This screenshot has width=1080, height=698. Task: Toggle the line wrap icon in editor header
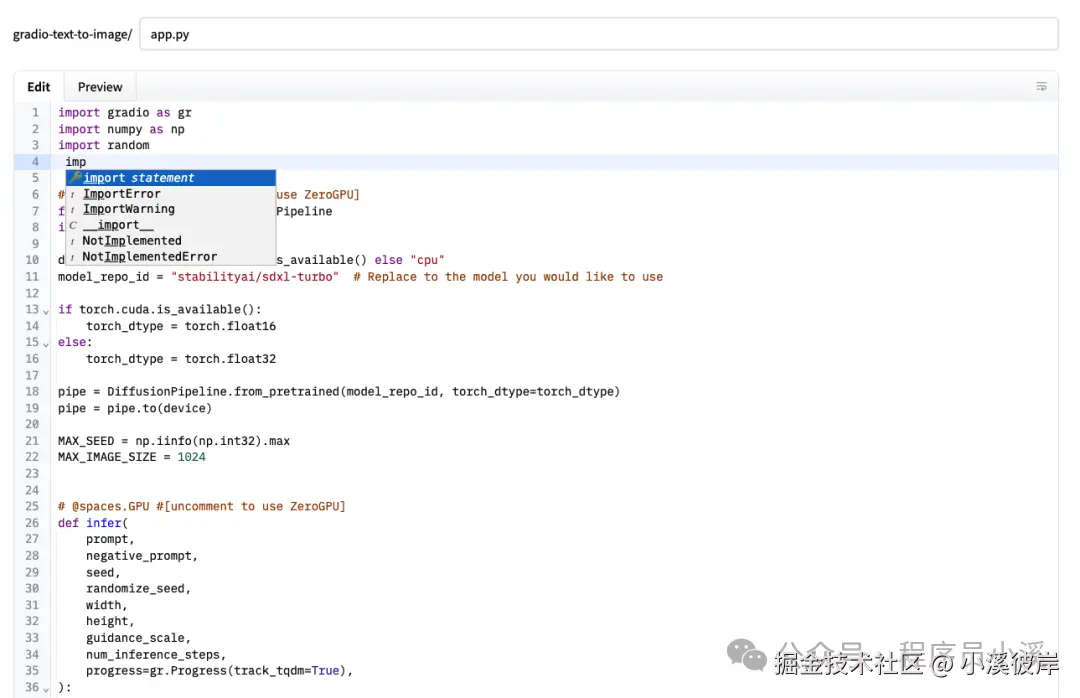point(1041,87)
